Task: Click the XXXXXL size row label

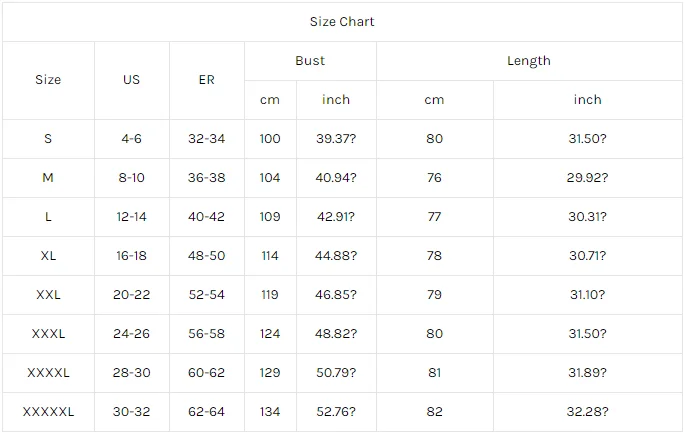Action: pyautogui.click(x=48, y=412)
